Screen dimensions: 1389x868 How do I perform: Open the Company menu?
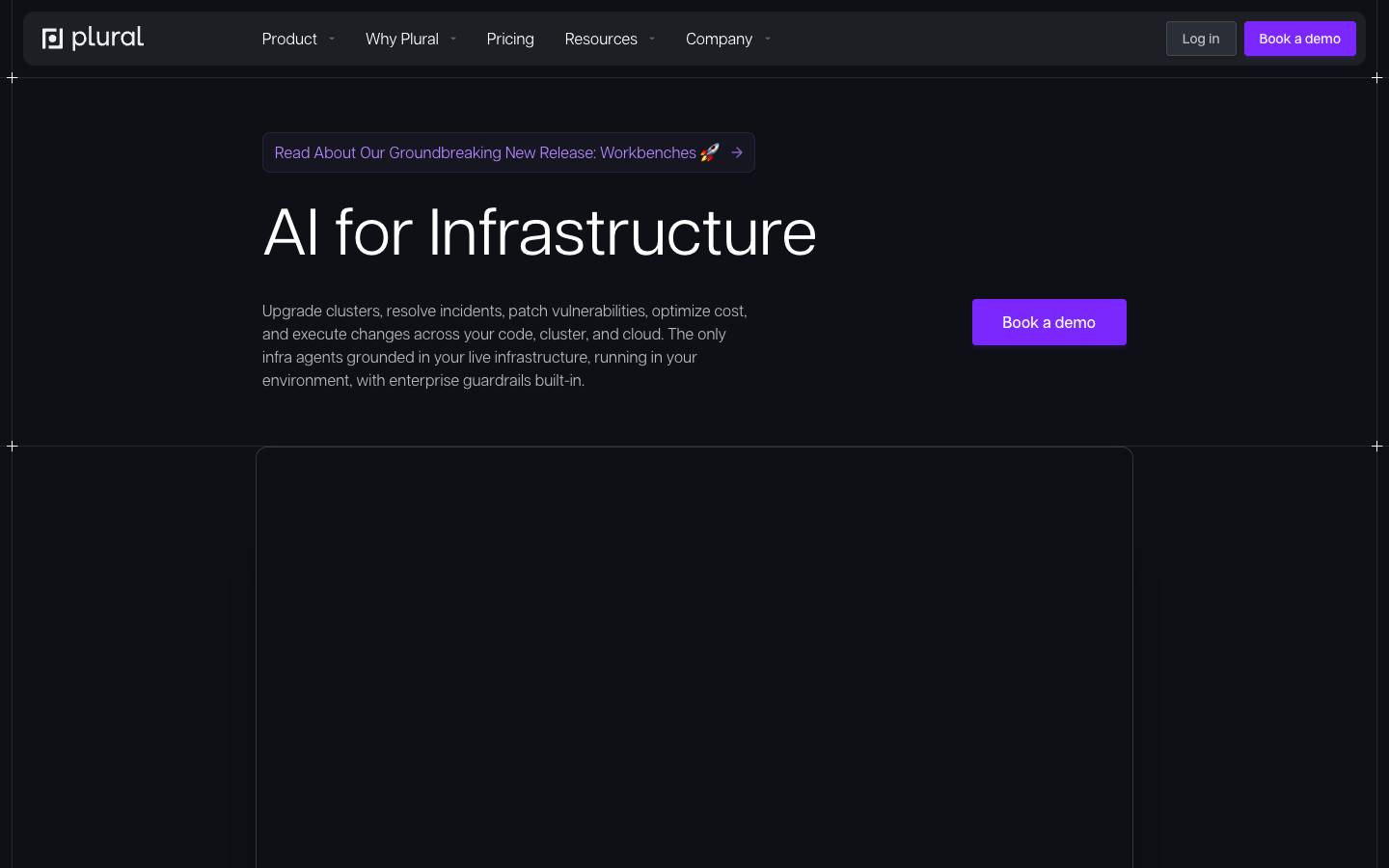click(x=719, y=39)
